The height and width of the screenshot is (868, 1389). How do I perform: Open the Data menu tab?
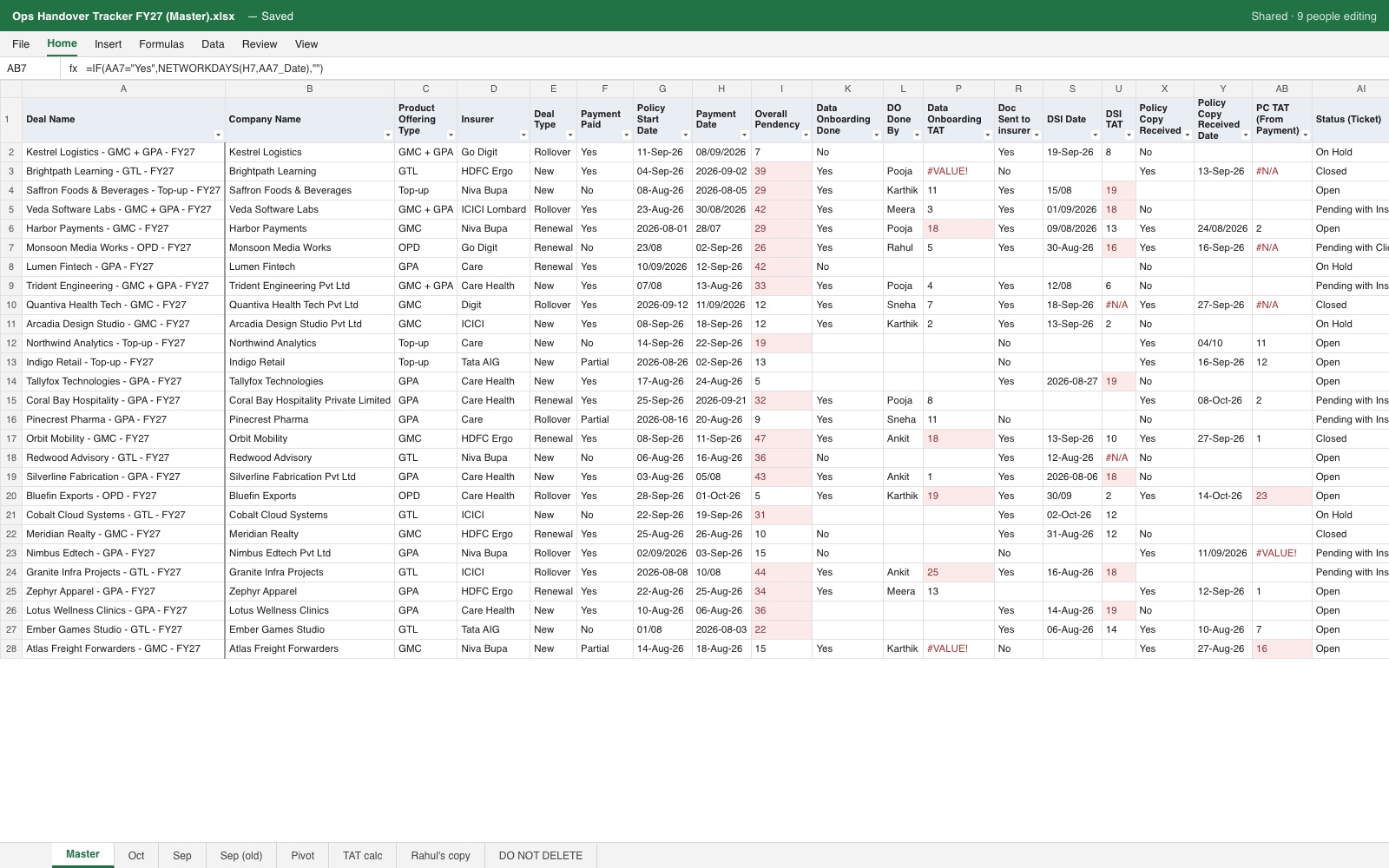tap(213, 44)
